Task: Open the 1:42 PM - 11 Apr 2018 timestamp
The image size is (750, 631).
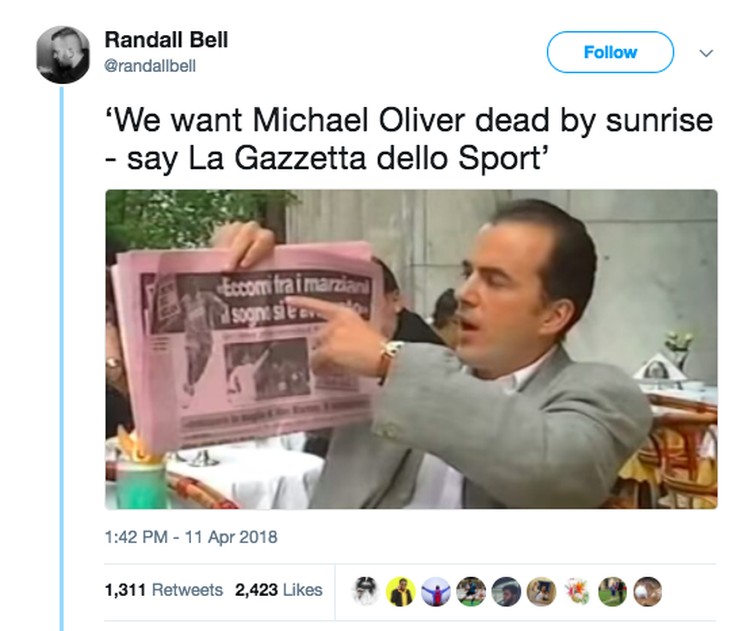Action: pyautogui.click(x=191, y=537)
